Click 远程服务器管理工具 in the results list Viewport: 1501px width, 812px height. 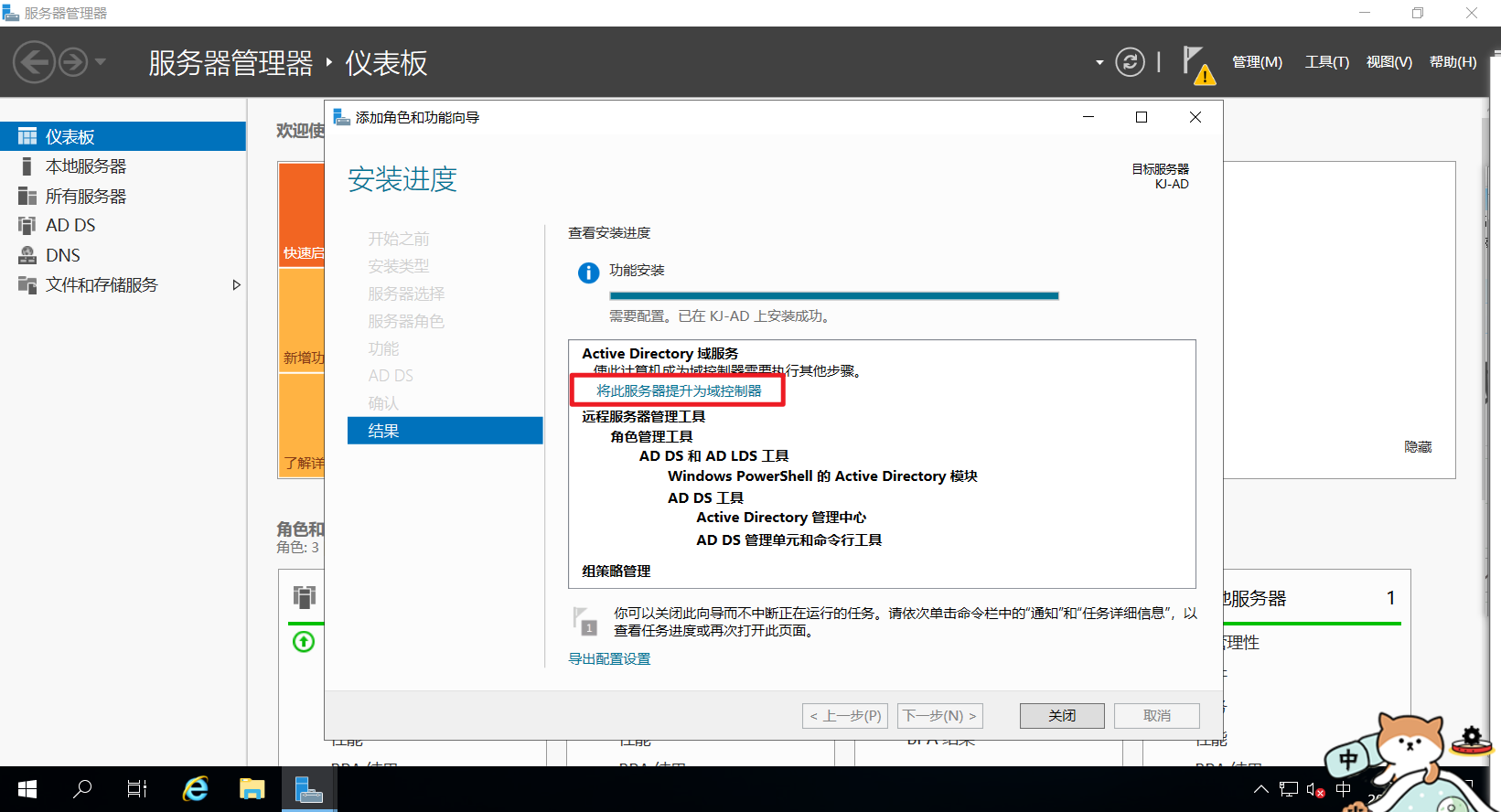pos(644,417)
